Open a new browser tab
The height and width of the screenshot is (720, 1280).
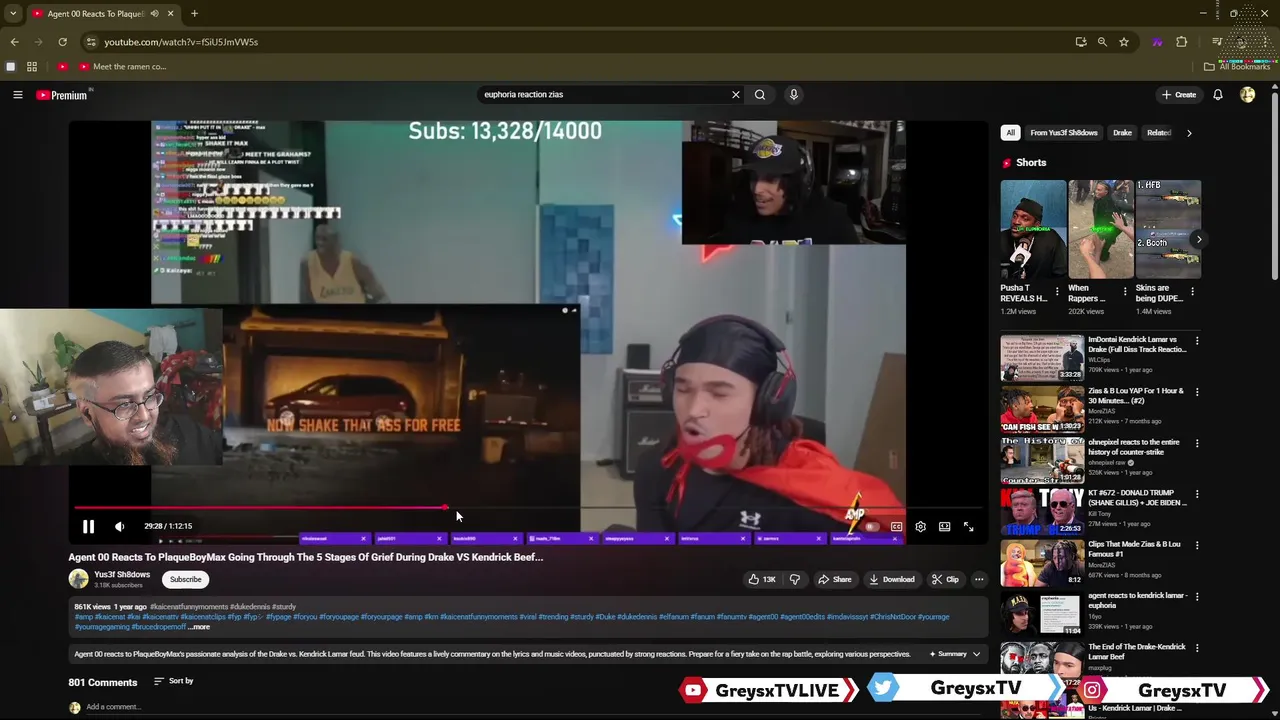[x=194, y=14]
